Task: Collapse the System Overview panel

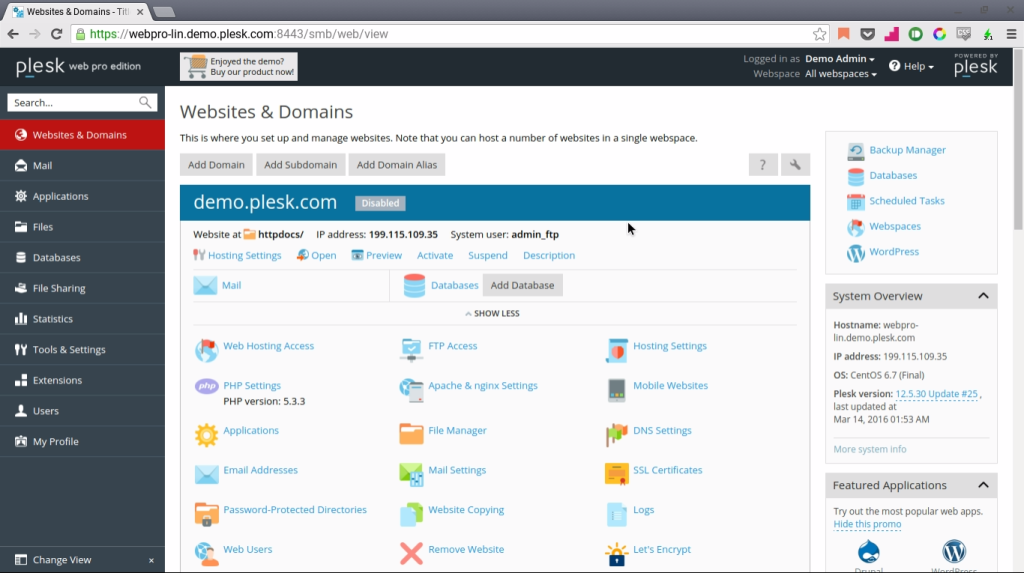Action: click(x=983, y=296)
